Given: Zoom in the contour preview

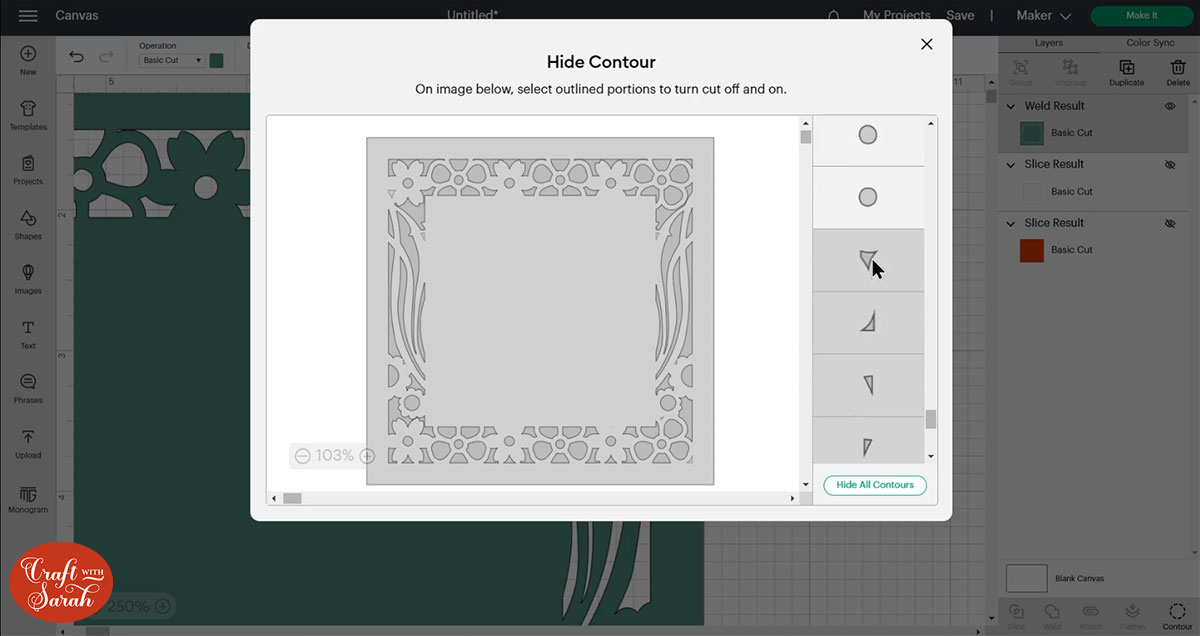Looking at the screenshot, I should [367, 456].
